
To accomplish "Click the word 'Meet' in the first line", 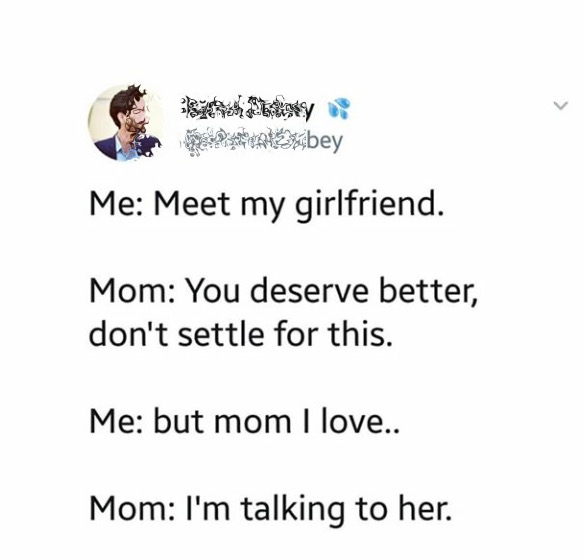I will 192,204.
